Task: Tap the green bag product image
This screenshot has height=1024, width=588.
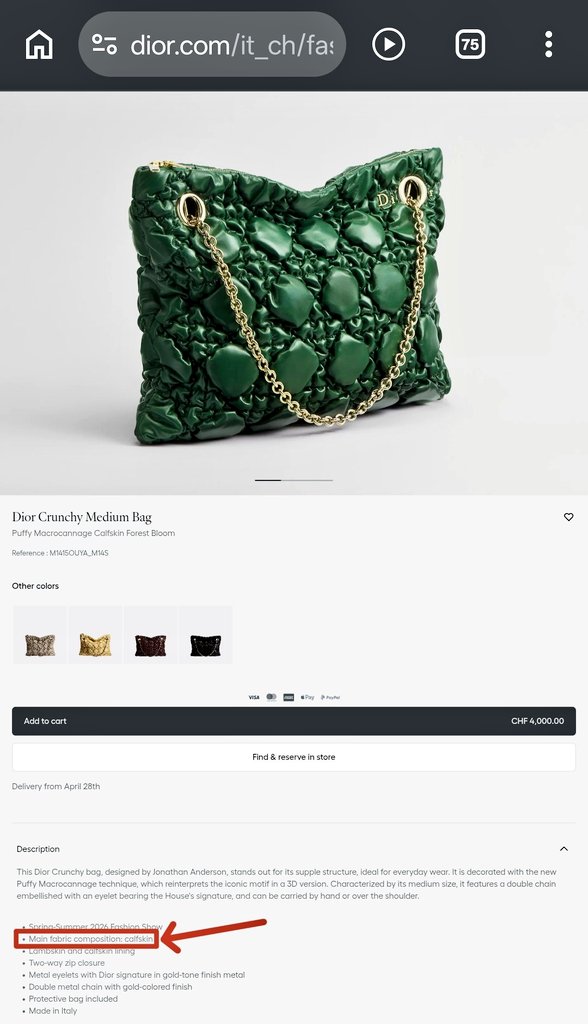Action: (x=290, y=294)
